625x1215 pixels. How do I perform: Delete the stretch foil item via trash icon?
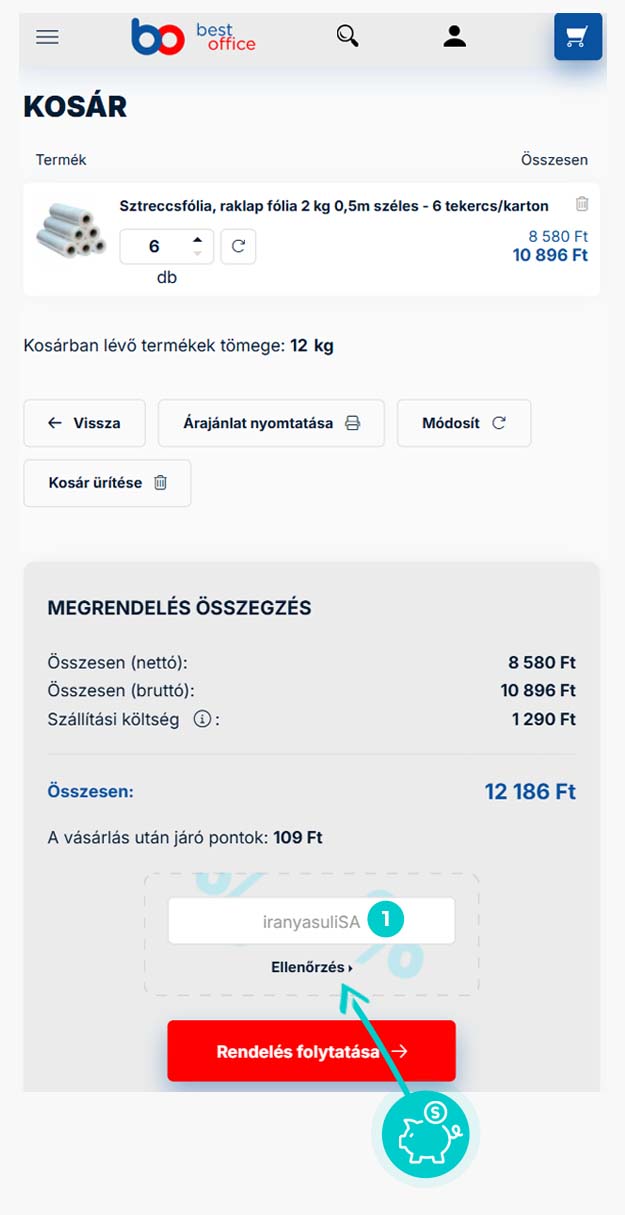coord(582,204)
